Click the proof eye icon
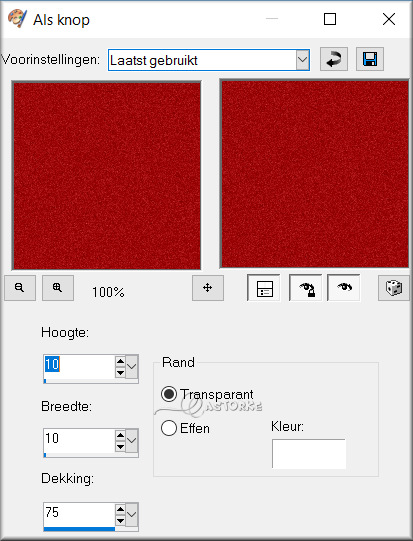Screen dimensions: 413x541 344,288
